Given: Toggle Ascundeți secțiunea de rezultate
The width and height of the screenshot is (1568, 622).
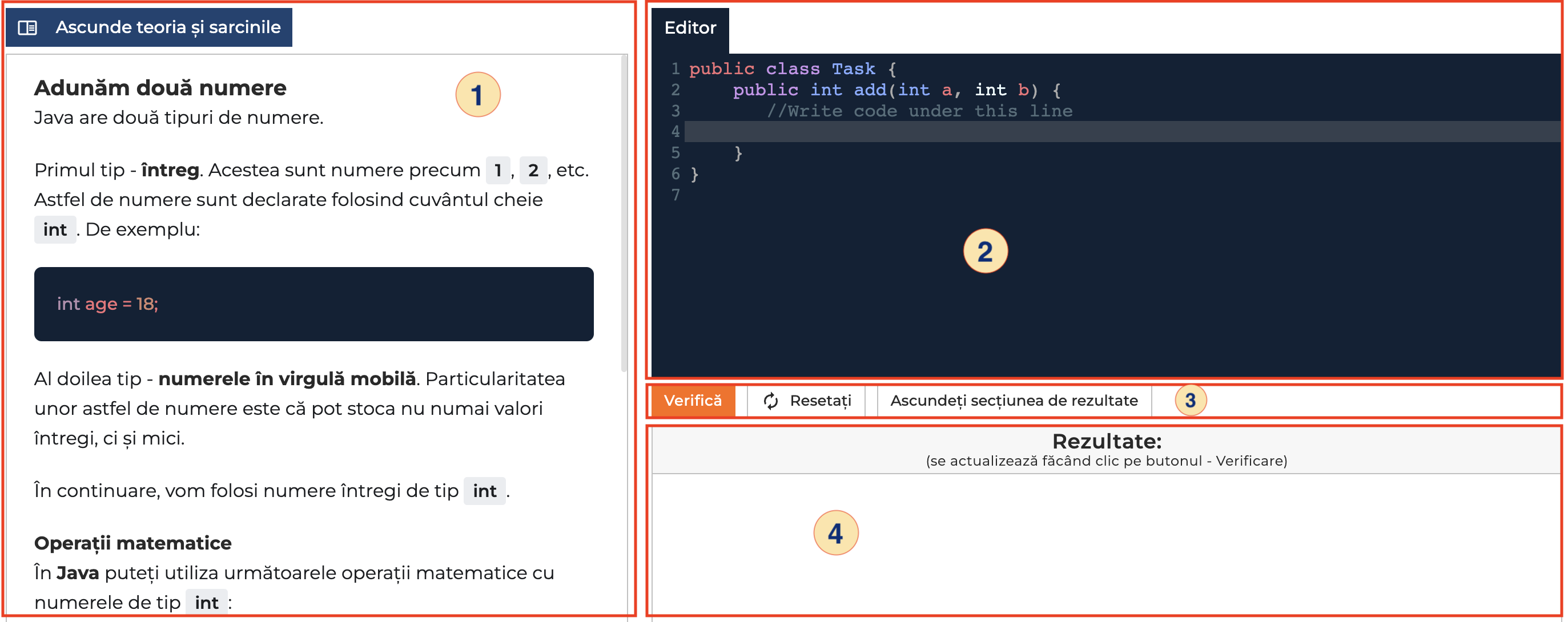Looking at the screenshot, I should pos(1014,401).
